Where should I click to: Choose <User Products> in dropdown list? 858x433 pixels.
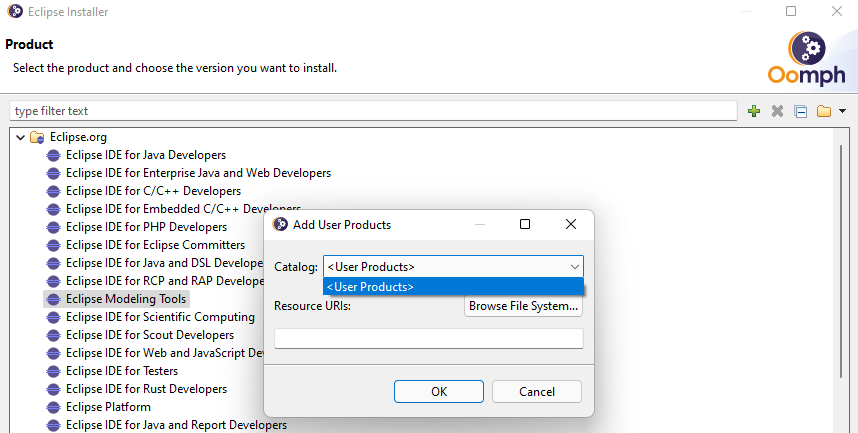tap(453, 287)
